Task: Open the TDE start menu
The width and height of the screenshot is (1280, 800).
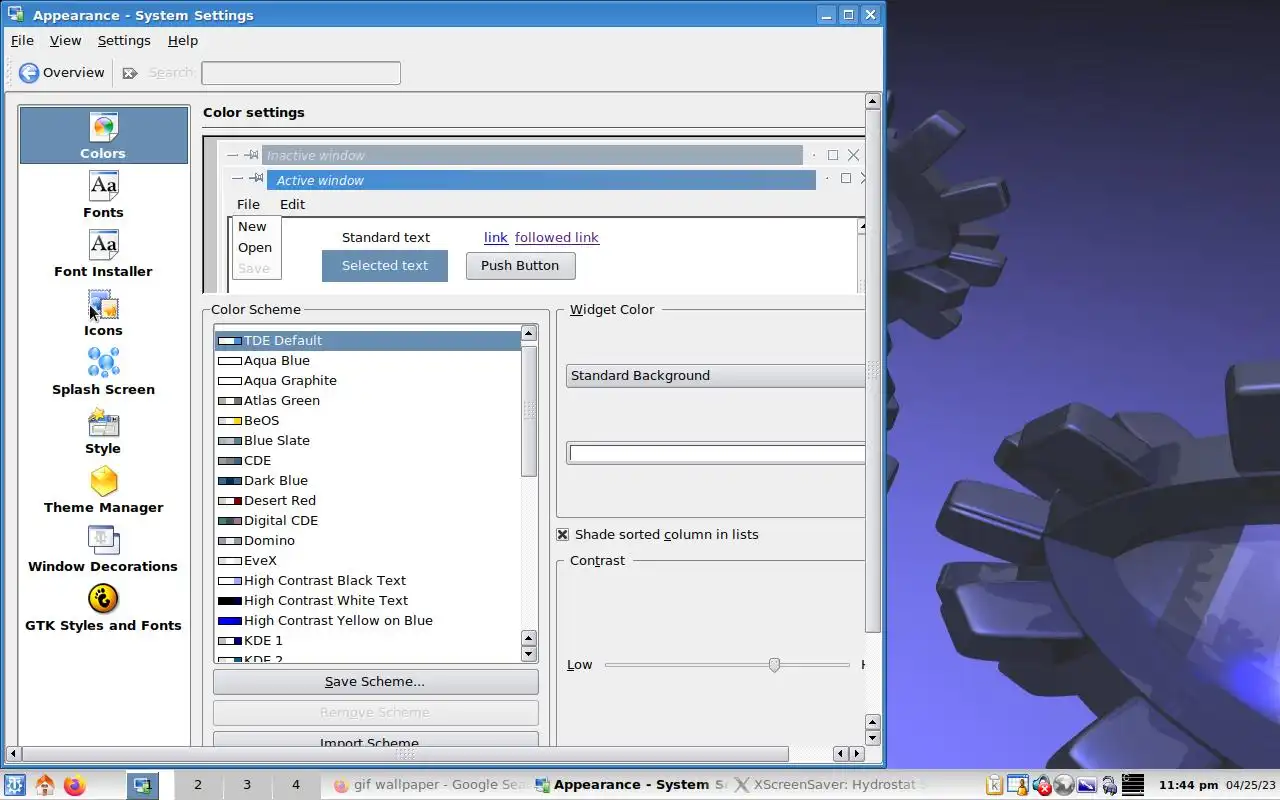Action: [x=15, y=785]
